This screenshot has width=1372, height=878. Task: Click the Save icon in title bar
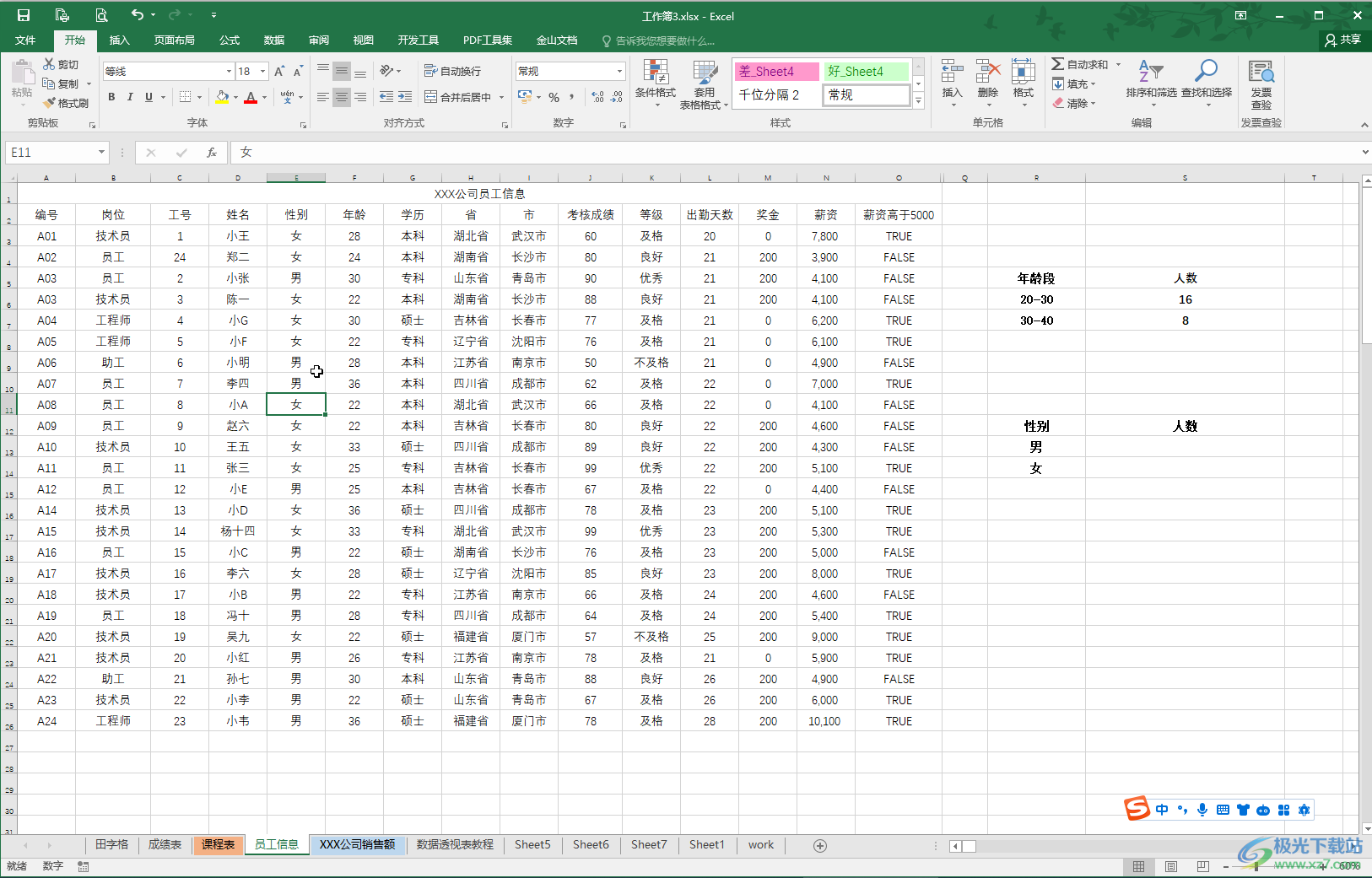[24, 15]
